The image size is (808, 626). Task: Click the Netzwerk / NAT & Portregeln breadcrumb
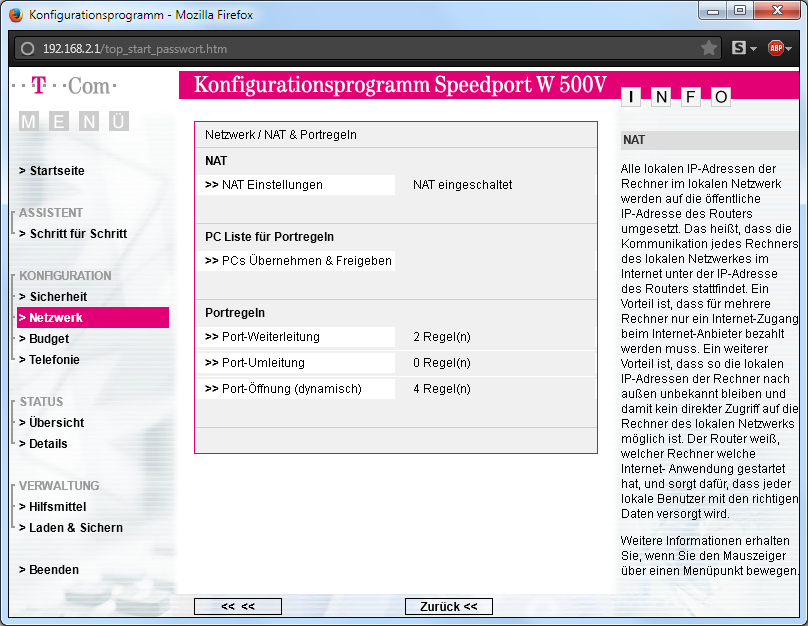[x=281, y=135]
